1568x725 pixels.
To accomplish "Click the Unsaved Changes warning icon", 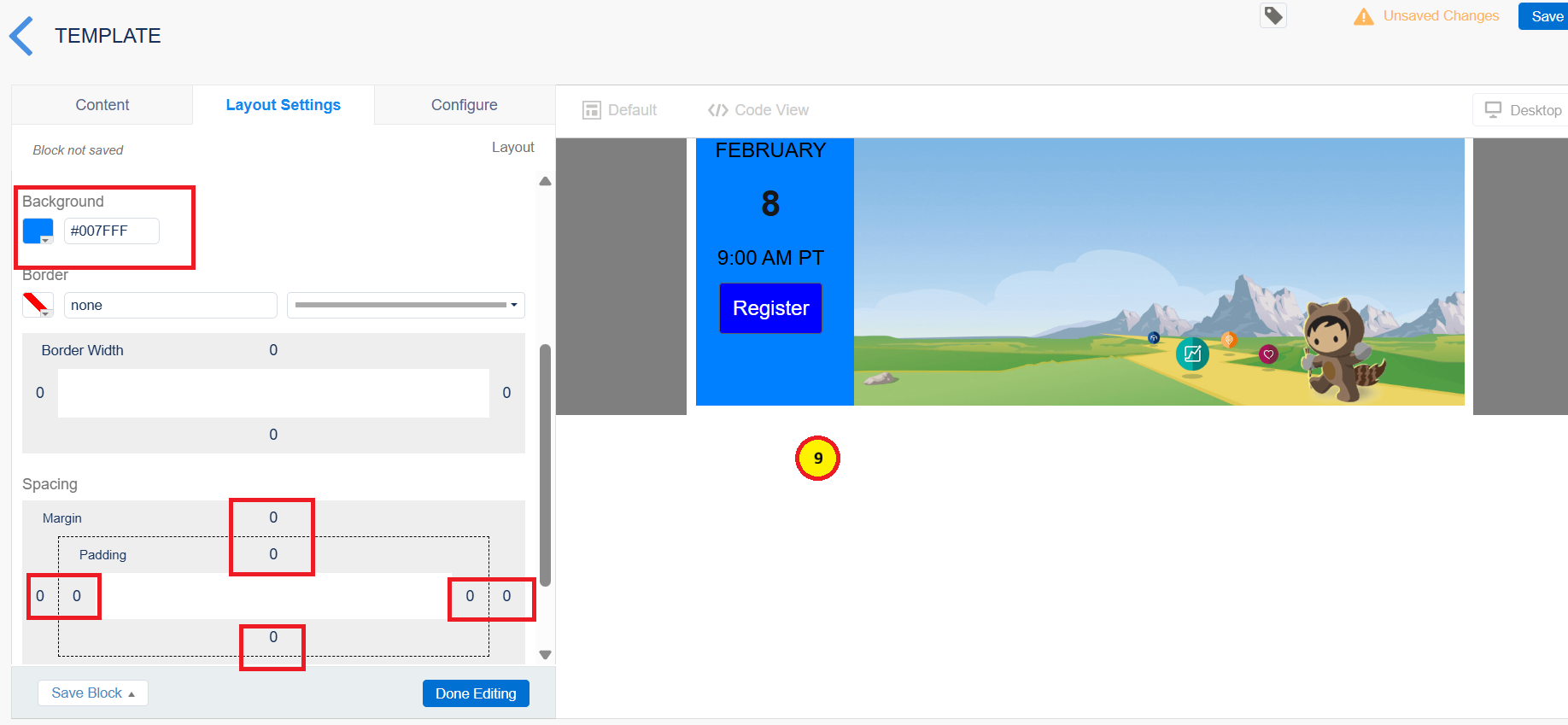I will tap(1364, 16).
